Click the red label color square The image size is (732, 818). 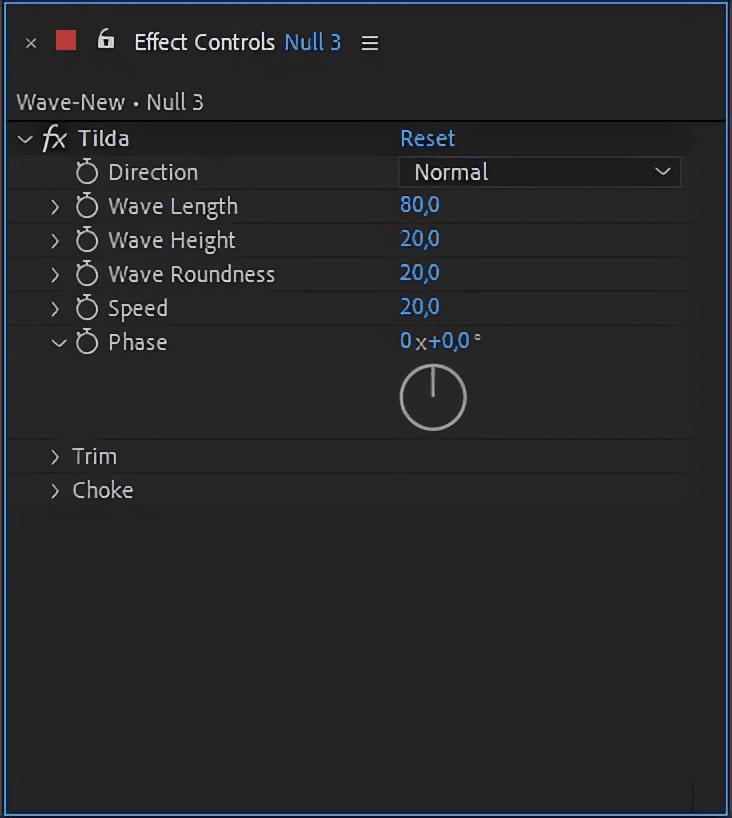click(66, 41)
